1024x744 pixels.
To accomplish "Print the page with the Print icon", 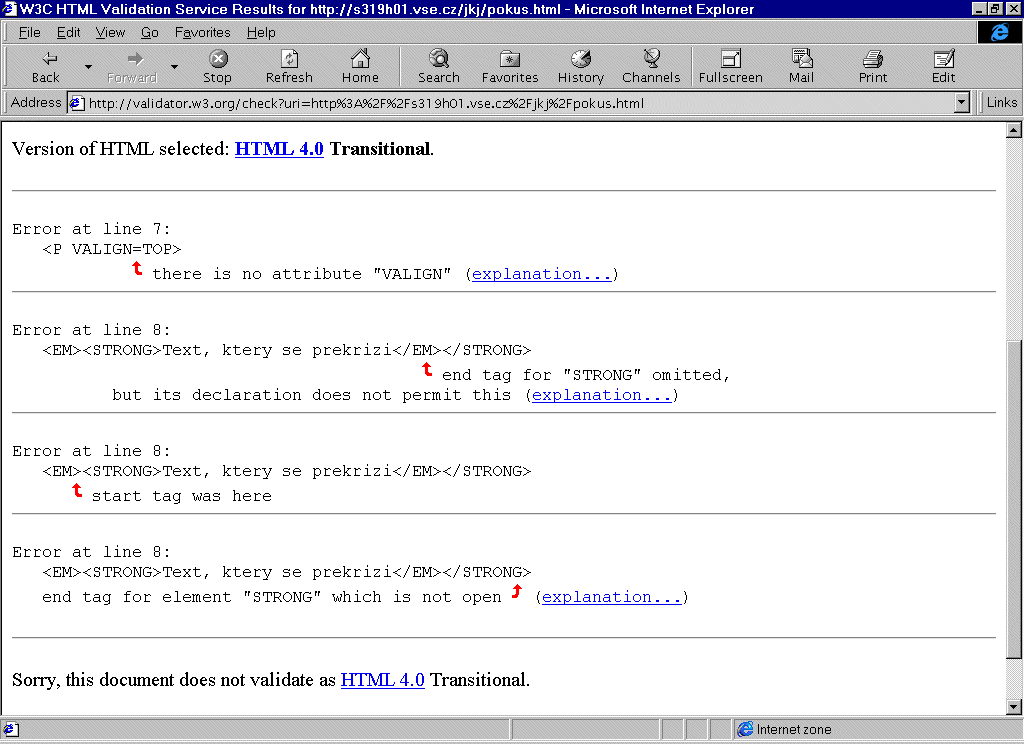I will [x=872, y=59].
